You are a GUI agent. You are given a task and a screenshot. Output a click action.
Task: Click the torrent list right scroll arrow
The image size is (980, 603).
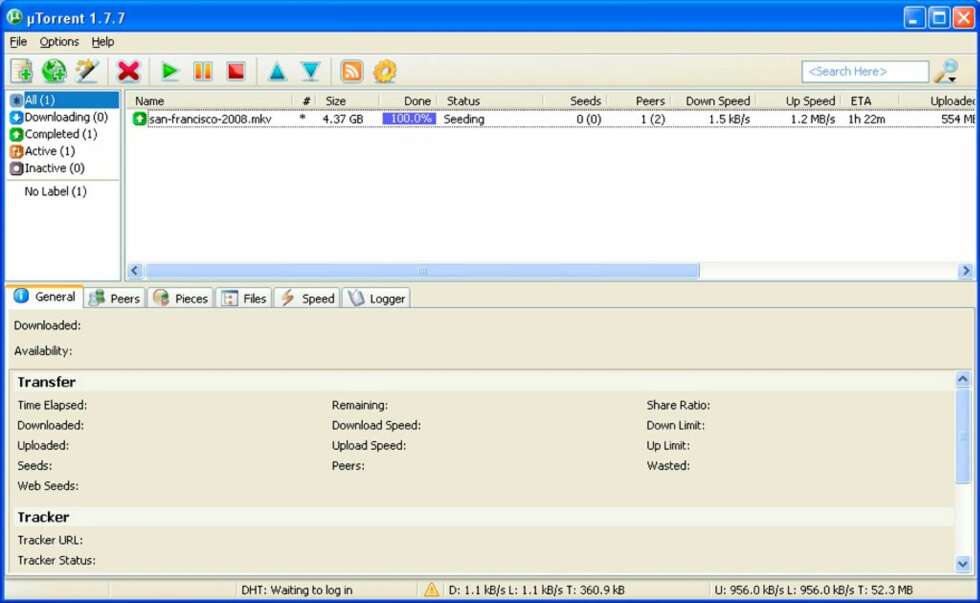point(966,271)
